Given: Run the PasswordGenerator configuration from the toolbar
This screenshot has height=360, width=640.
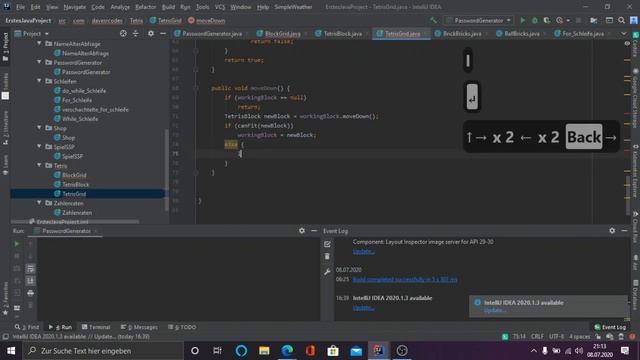Looking at the screenshot, I should coord(522,20).
